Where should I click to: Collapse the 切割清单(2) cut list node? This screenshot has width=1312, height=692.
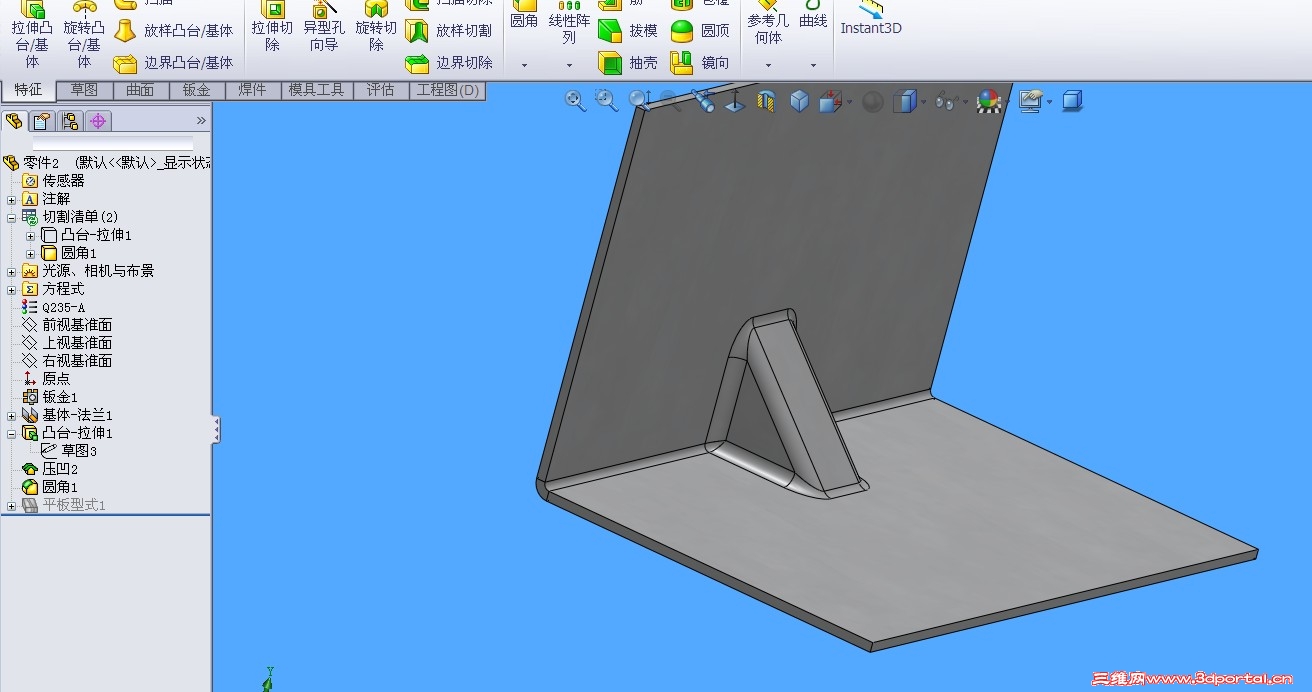(x=11, y=217)
